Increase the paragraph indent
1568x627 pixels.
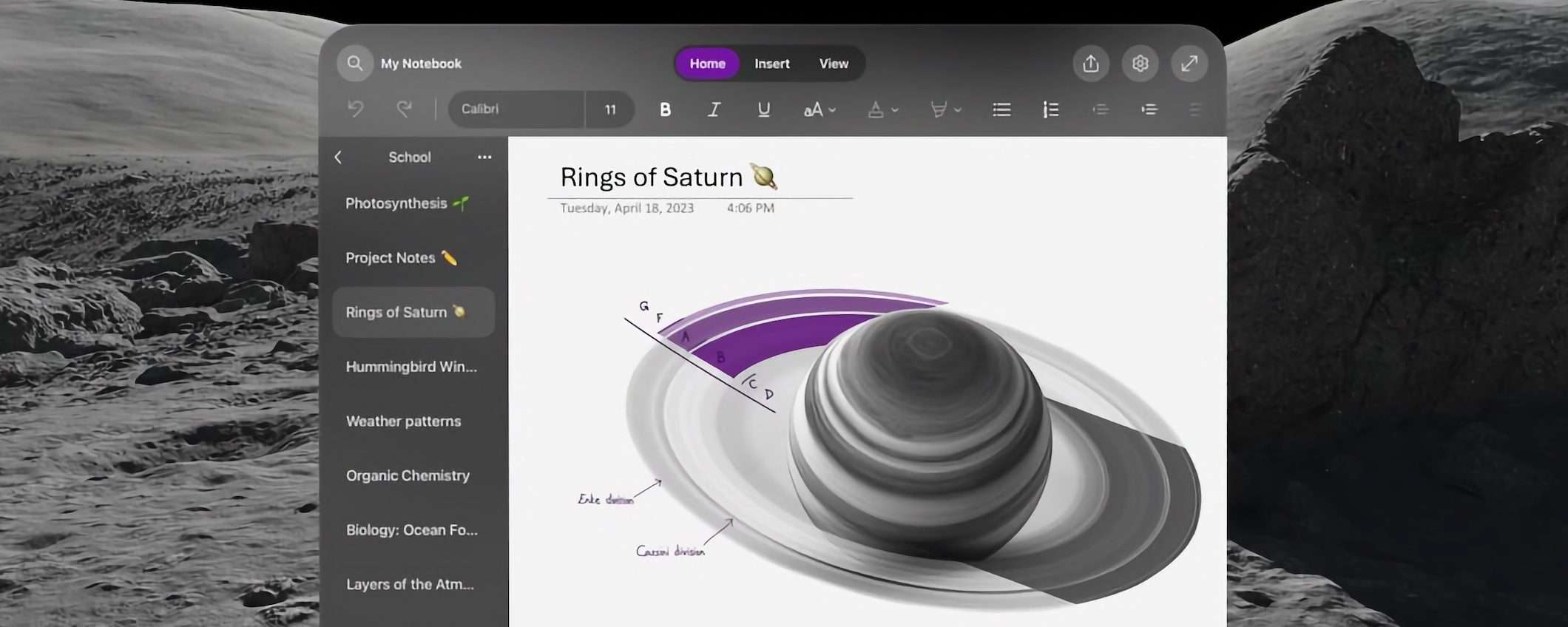1149,109
